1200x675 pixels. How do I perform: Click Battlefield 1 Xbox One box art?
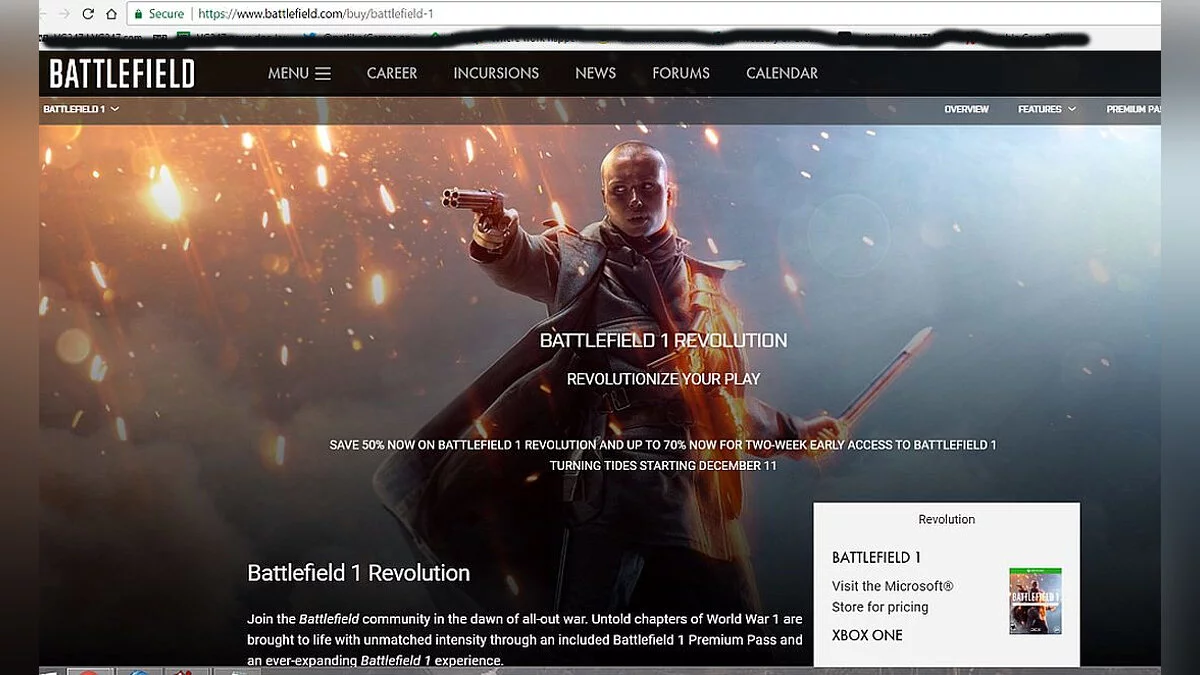[1035, 601]
